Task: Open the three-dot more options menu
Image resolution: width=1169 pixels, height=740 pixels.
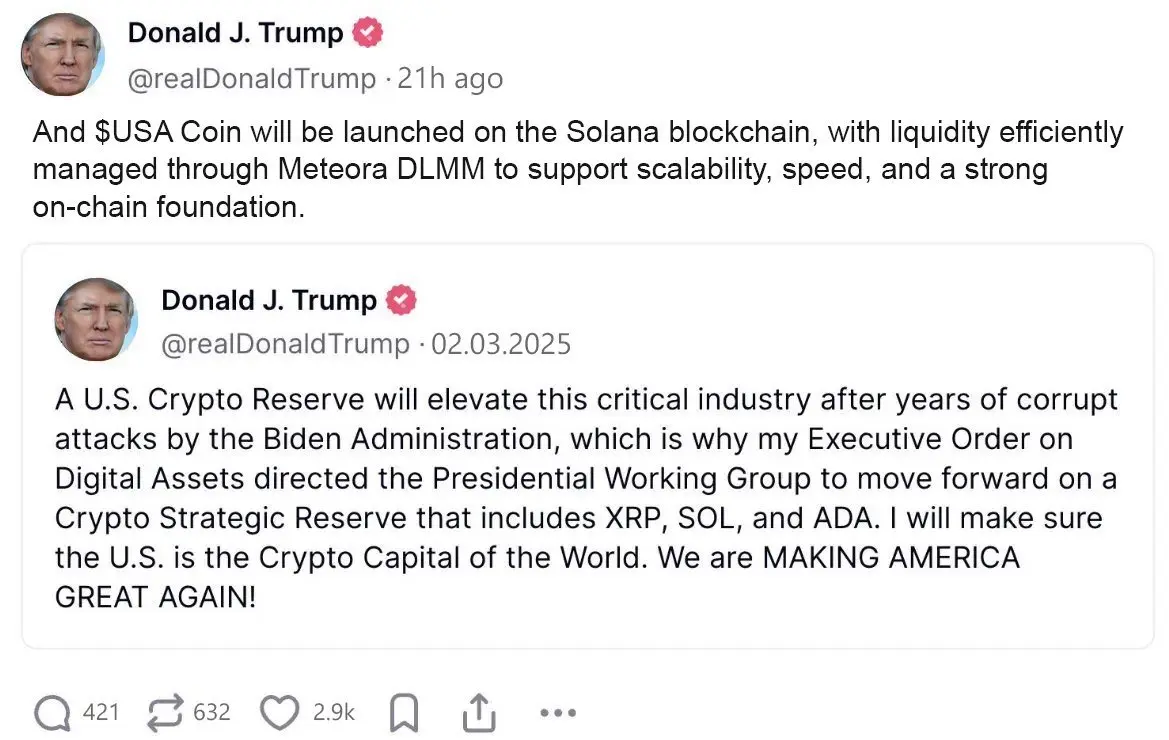Action: (557, 713)
